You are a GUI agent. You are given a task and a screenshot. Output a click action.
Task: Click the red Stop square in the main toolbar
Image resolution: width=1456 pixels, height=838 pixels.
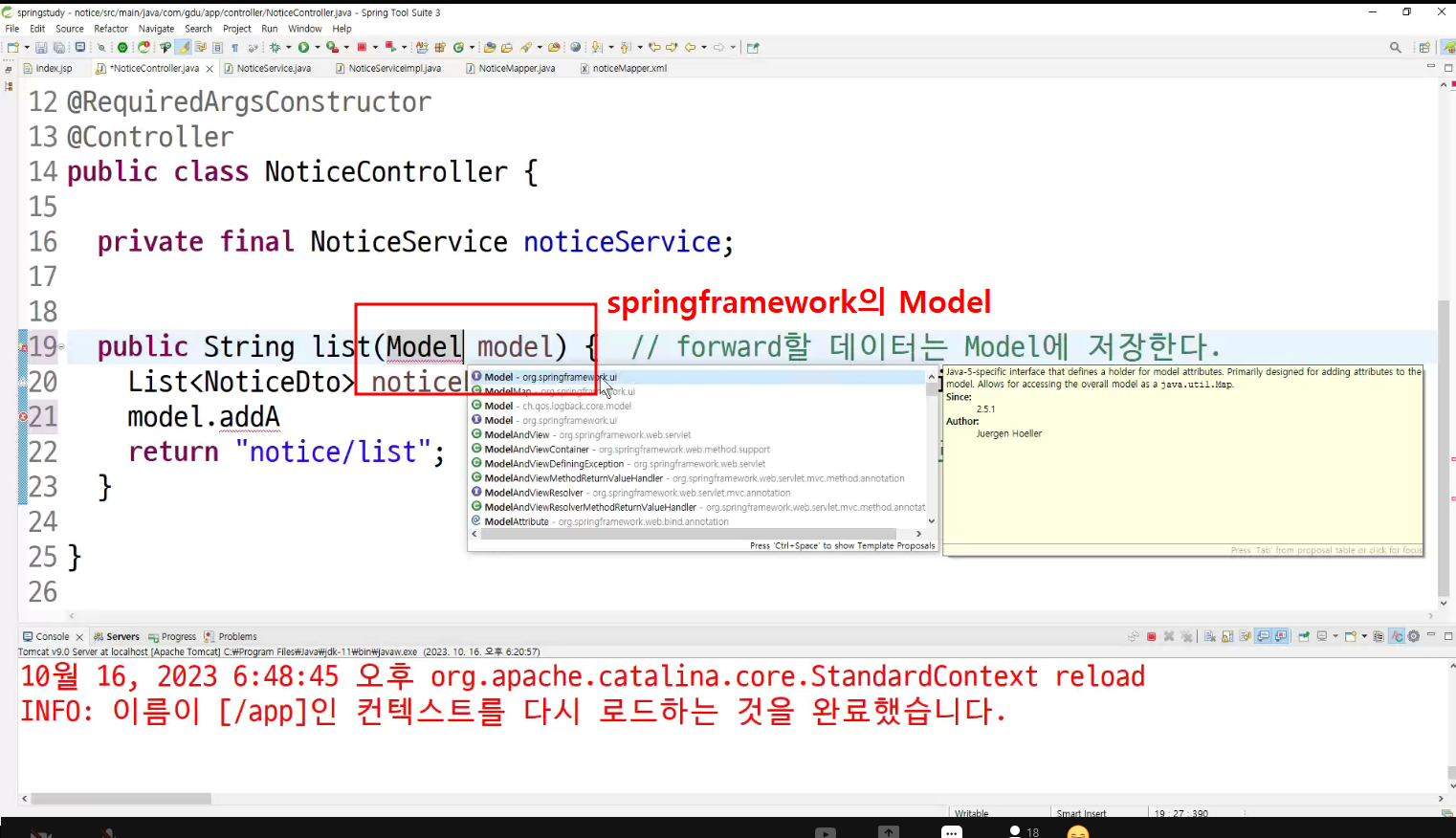tap(361, 47)
